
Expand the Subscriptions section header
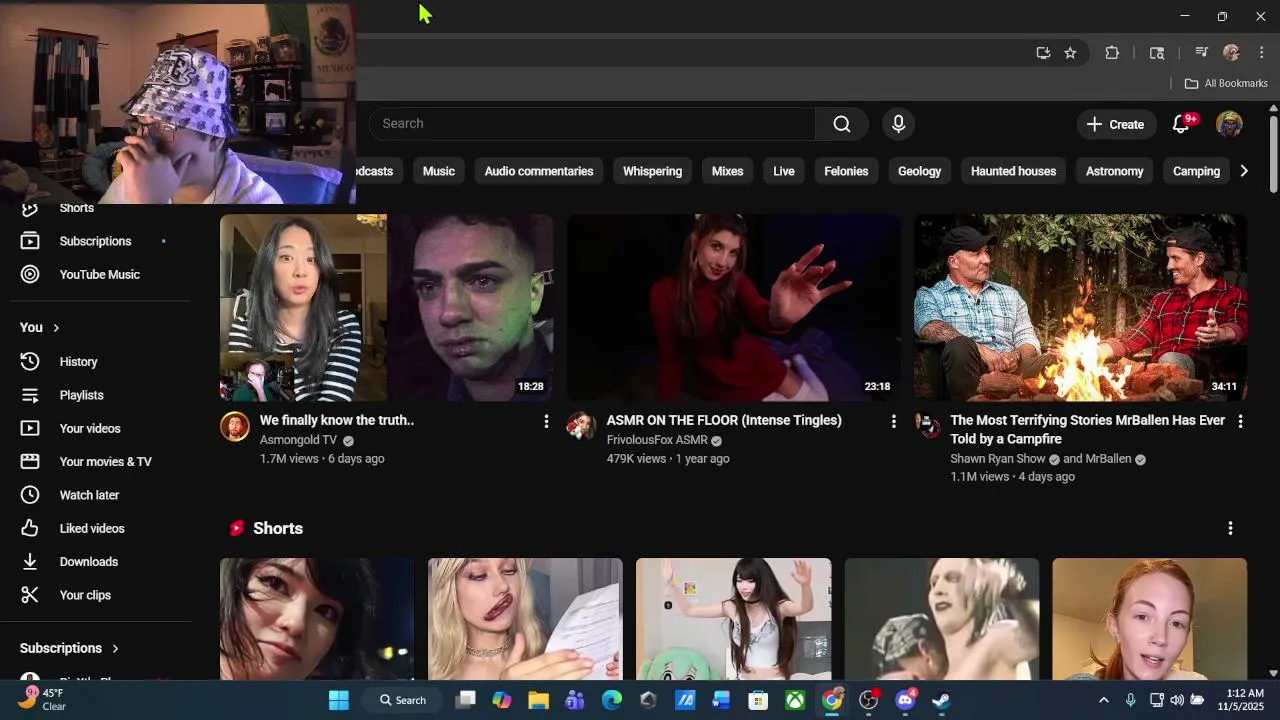click(x=70, y=648)
